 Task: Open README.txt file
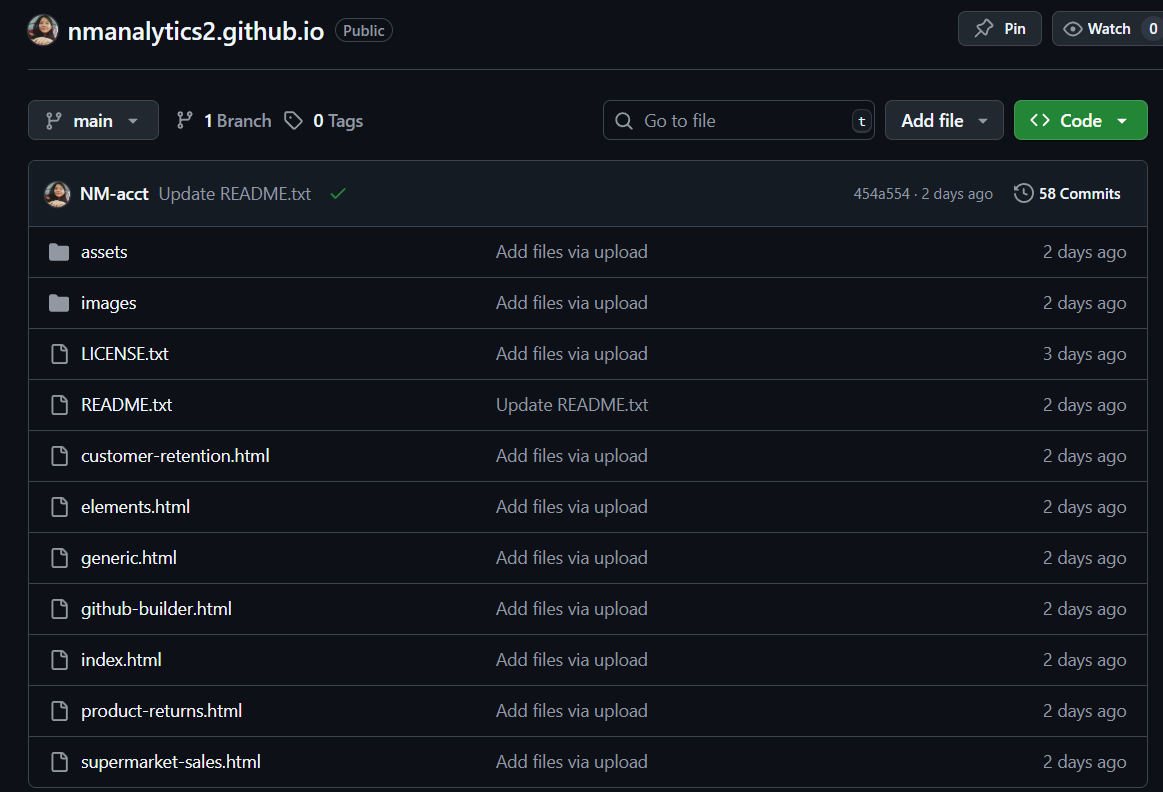(x=126, y=405)
